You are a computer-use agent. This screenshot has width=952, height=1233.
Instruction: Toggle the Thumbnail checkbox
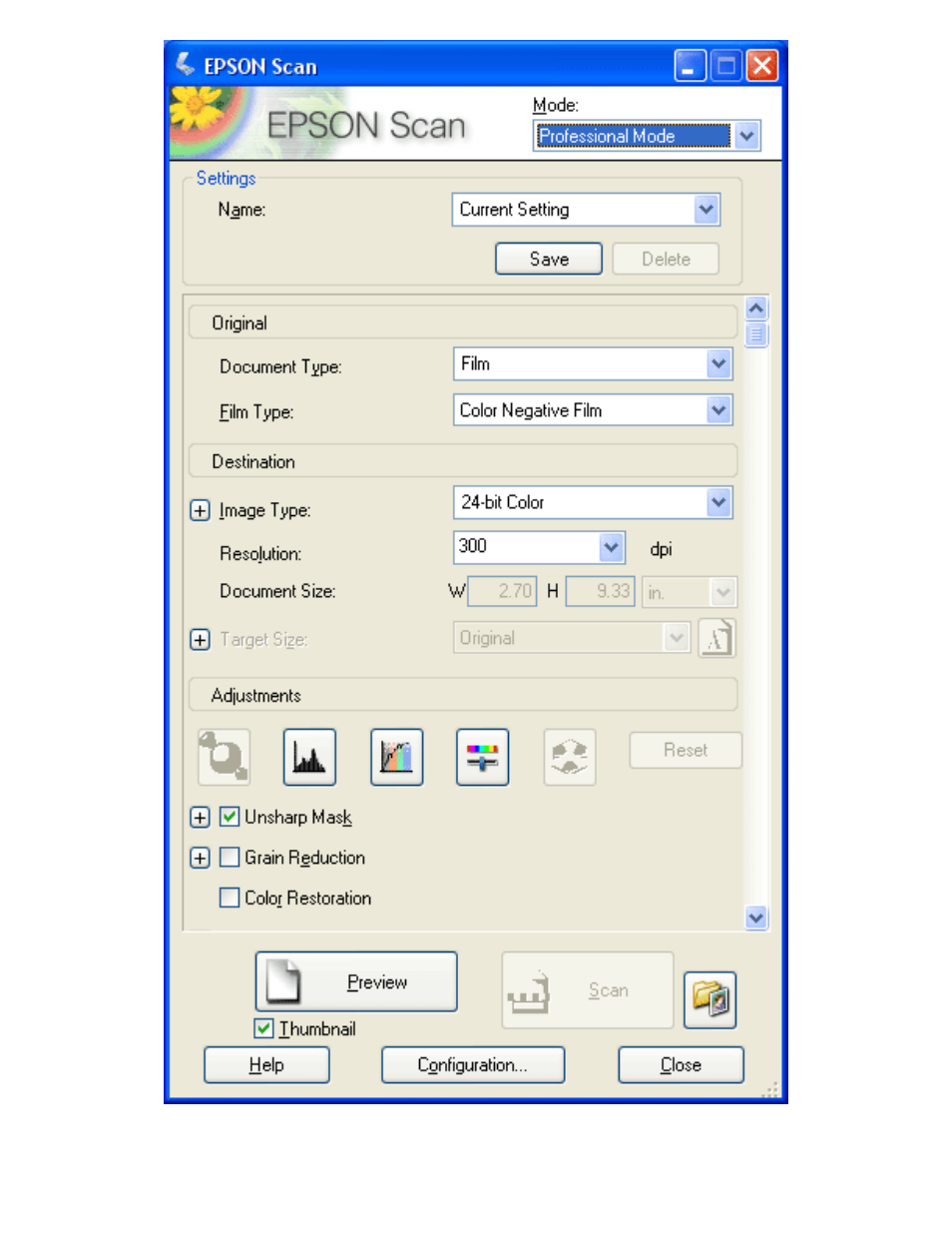tap(264, 1027)
